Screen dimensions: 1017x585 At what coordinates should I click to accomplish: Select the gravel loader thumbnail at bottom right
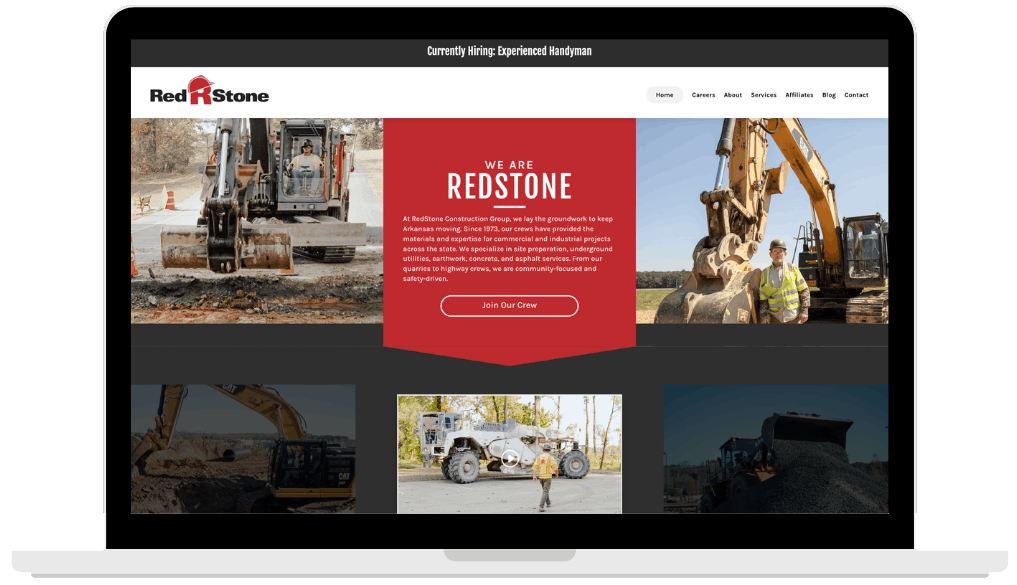(x=776, y=449)
